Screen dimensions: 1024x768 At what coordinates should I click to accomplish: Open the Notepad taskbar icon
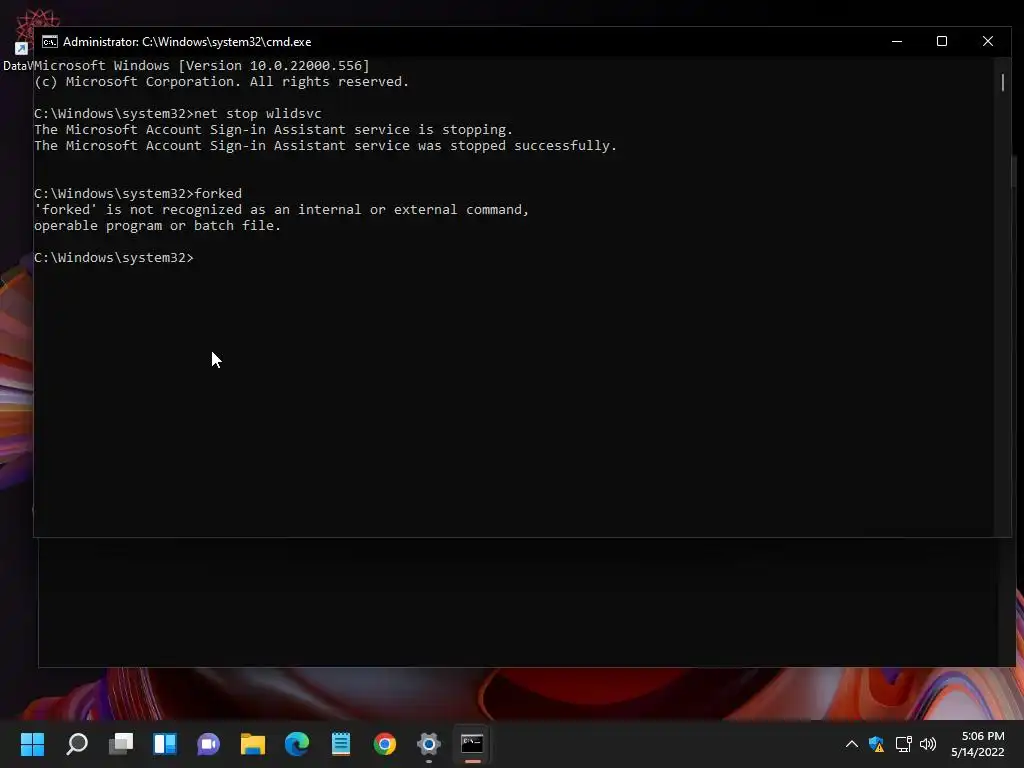(341, 744)
